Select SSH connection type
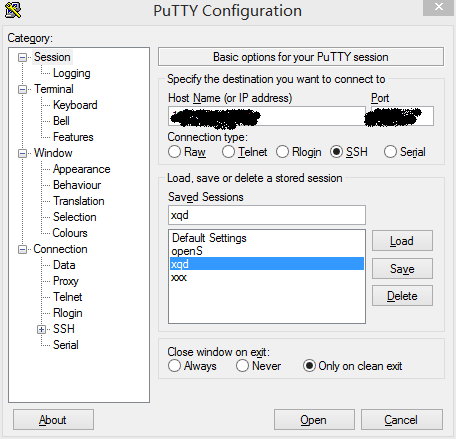The height and width of the screenshot is (439, 456). coord(349,152)
